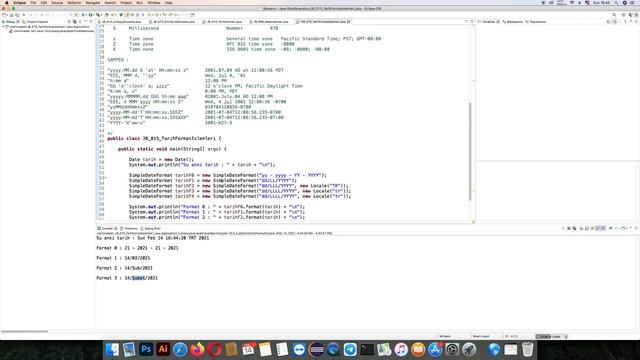This screenshot has width=640, height=360.
Task: Open Notes app in the dock
Action: [265, 349]
